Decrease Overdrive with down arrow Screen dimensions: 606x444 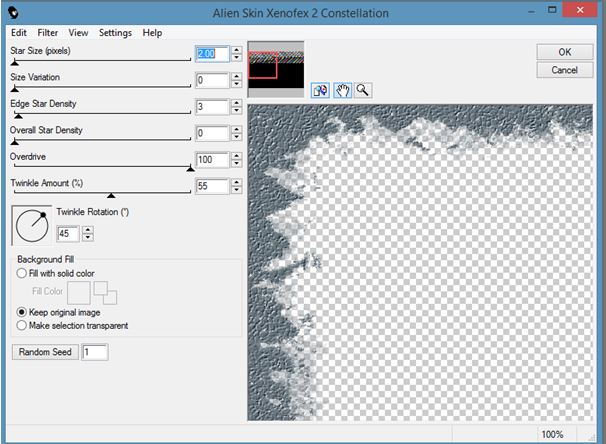237,164
